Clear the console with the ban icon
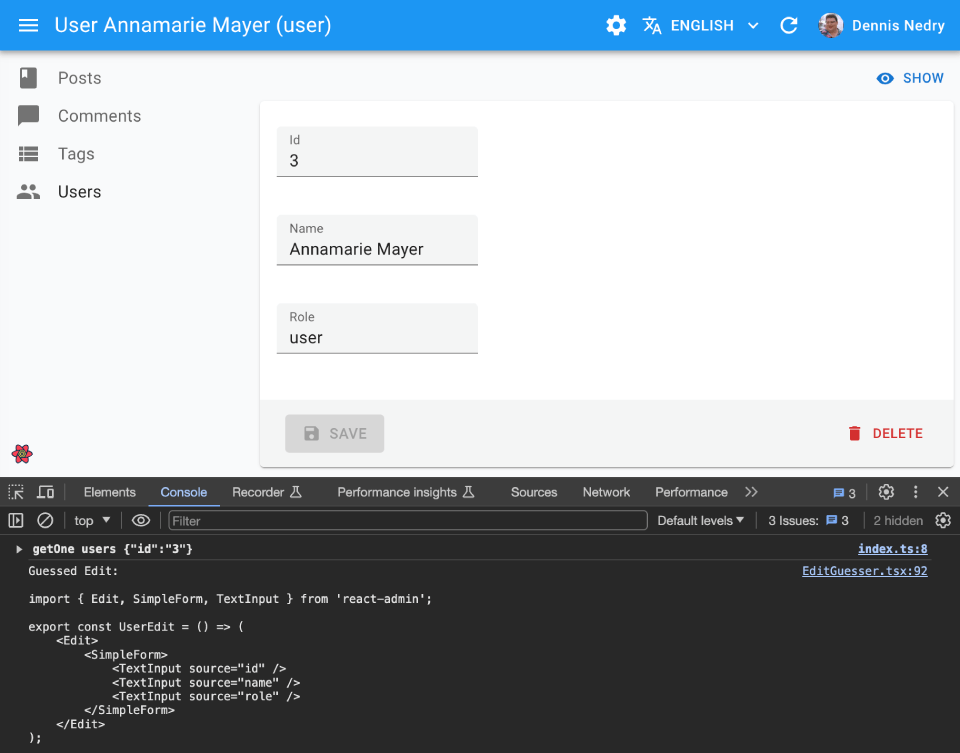 [45, 520]
